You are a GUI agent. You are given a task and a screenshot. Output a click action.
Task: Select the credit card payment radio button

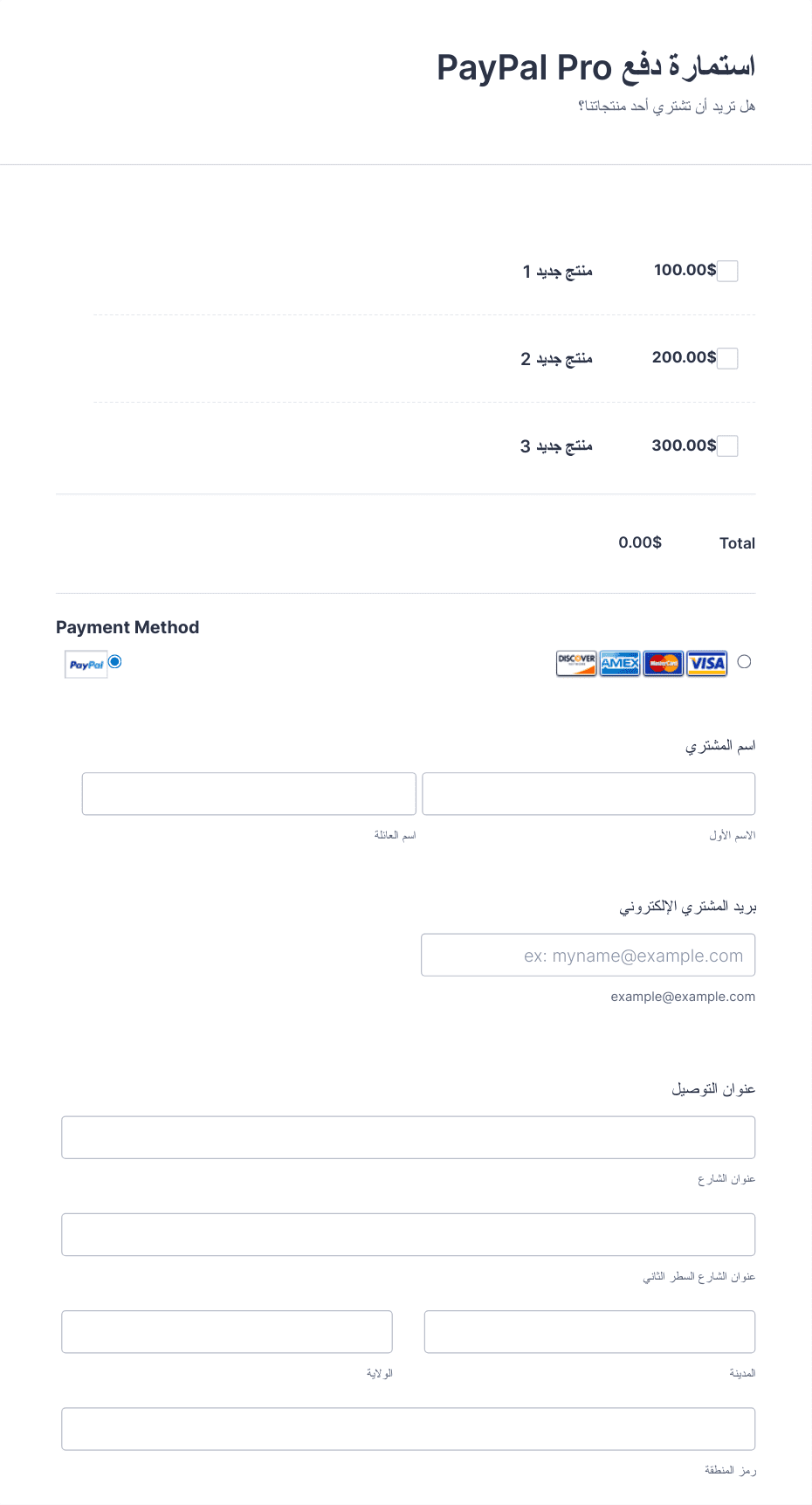click(x=744, y=662)
